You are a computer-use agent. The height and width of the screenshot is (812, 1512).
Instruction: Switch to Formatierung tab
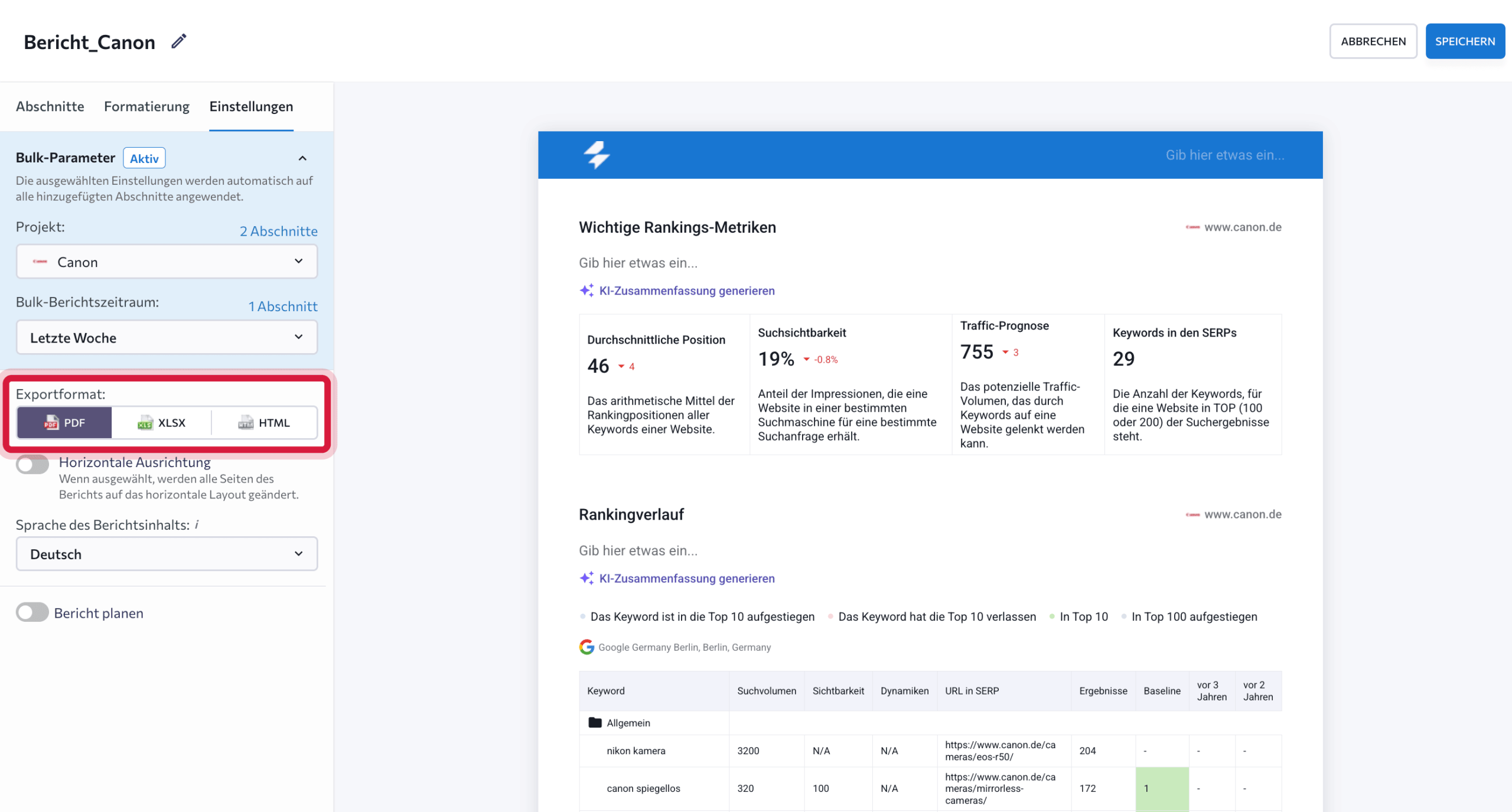click(x=146, y=106)
